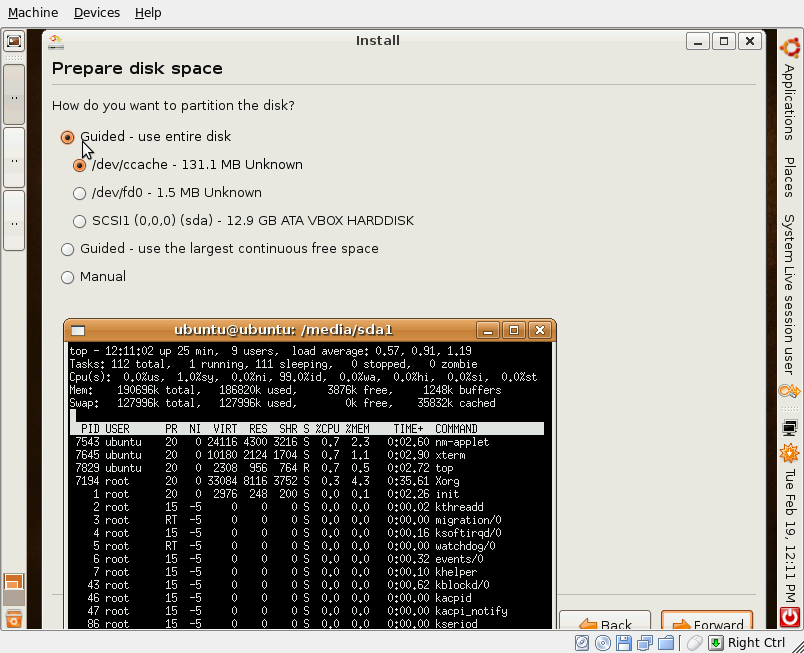804x653 pixels.
Task: Click the Show Desktop icon in the left panel
Action: pyautogui.click(x=14, y=40)
